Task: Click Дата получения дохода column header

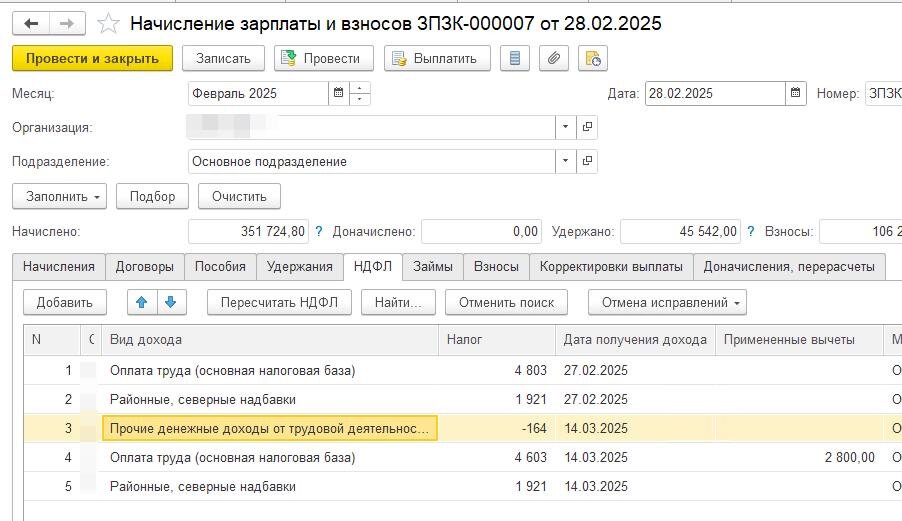Action: pos(636,340)
